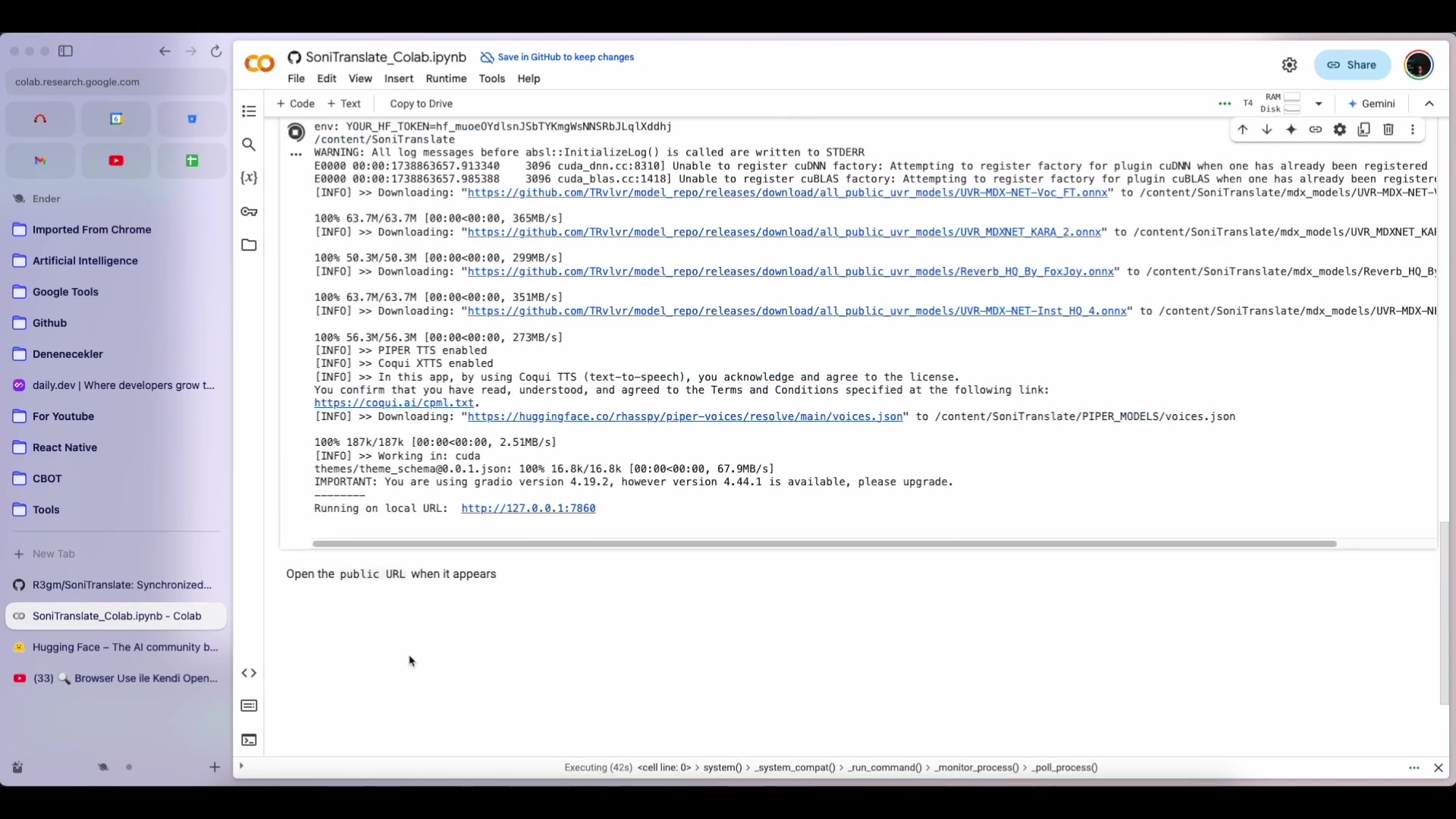
Task: Click the Share button
Action: click(x=1352, y=65)
